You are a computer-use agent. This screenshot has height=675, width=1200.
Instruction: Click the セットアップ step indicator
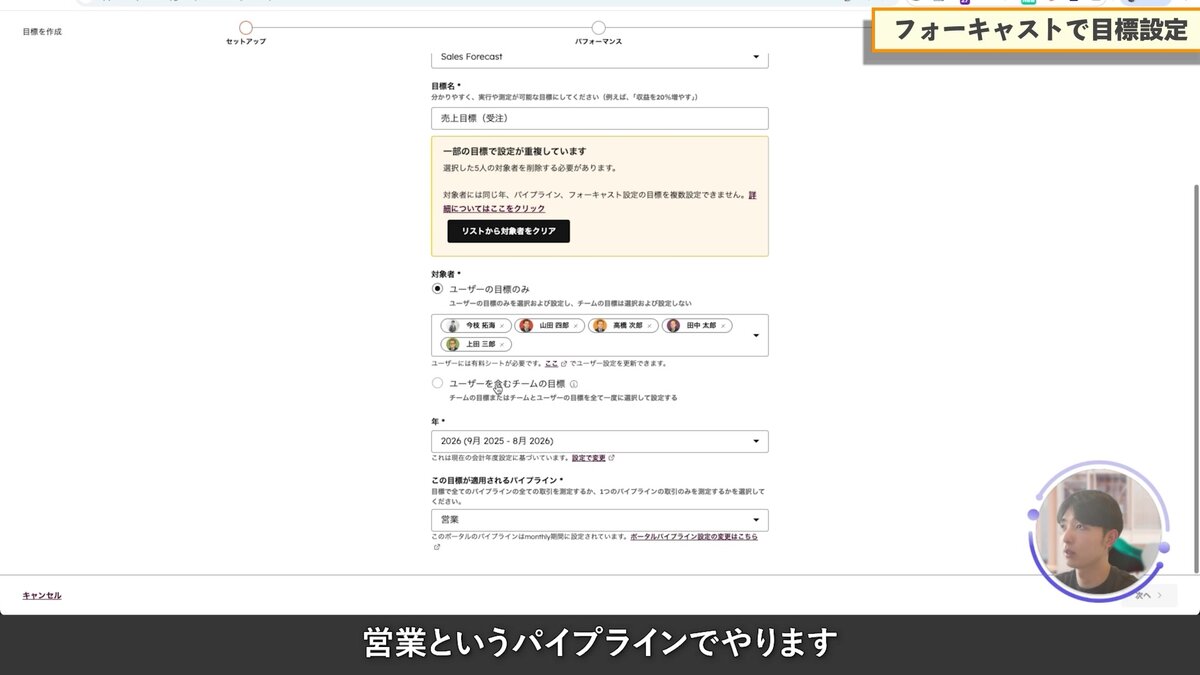[x=245, y=29]
